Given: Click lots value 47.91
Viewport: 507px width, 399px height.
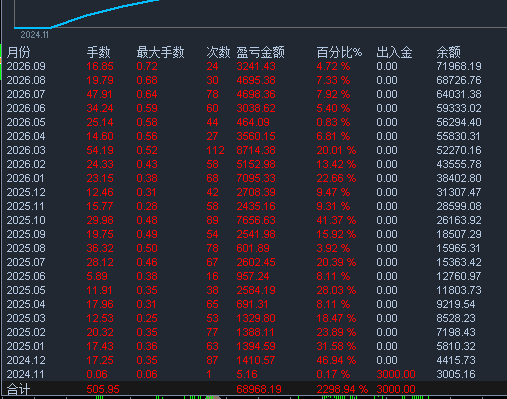Looking at the screenshot, I should point(99,94).
